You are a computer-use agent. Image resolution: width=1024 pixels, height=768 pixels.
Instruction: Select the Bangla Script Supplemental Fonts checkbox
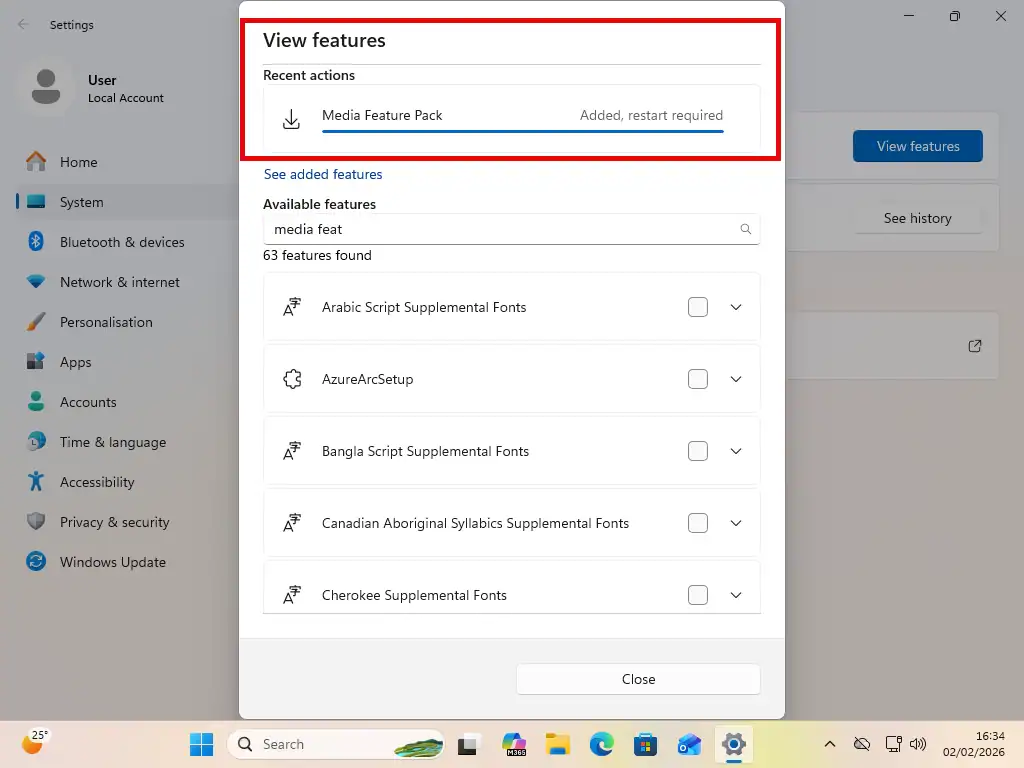coord(698,451)
